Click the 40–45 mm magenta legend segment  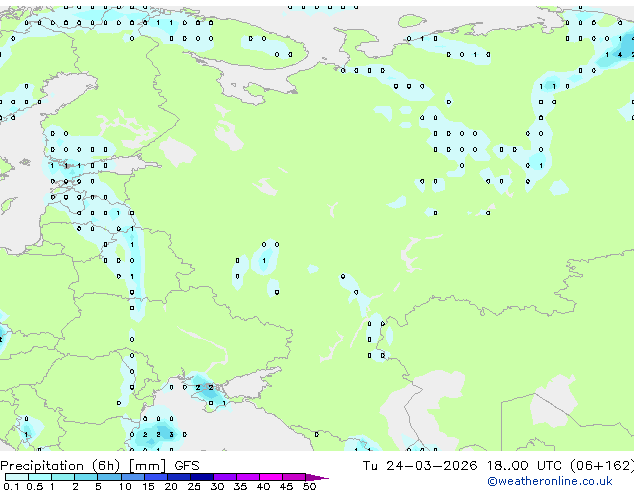tap(271, 477)
